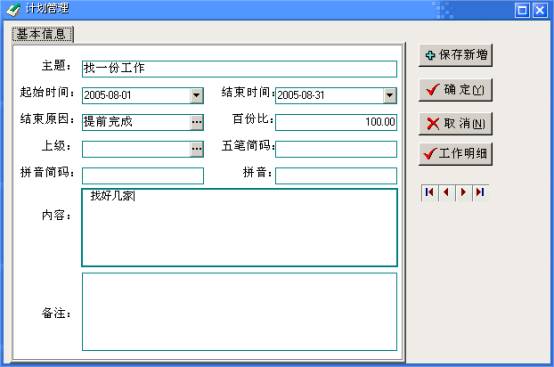Click the 取消(N) button

pos(456,124)
